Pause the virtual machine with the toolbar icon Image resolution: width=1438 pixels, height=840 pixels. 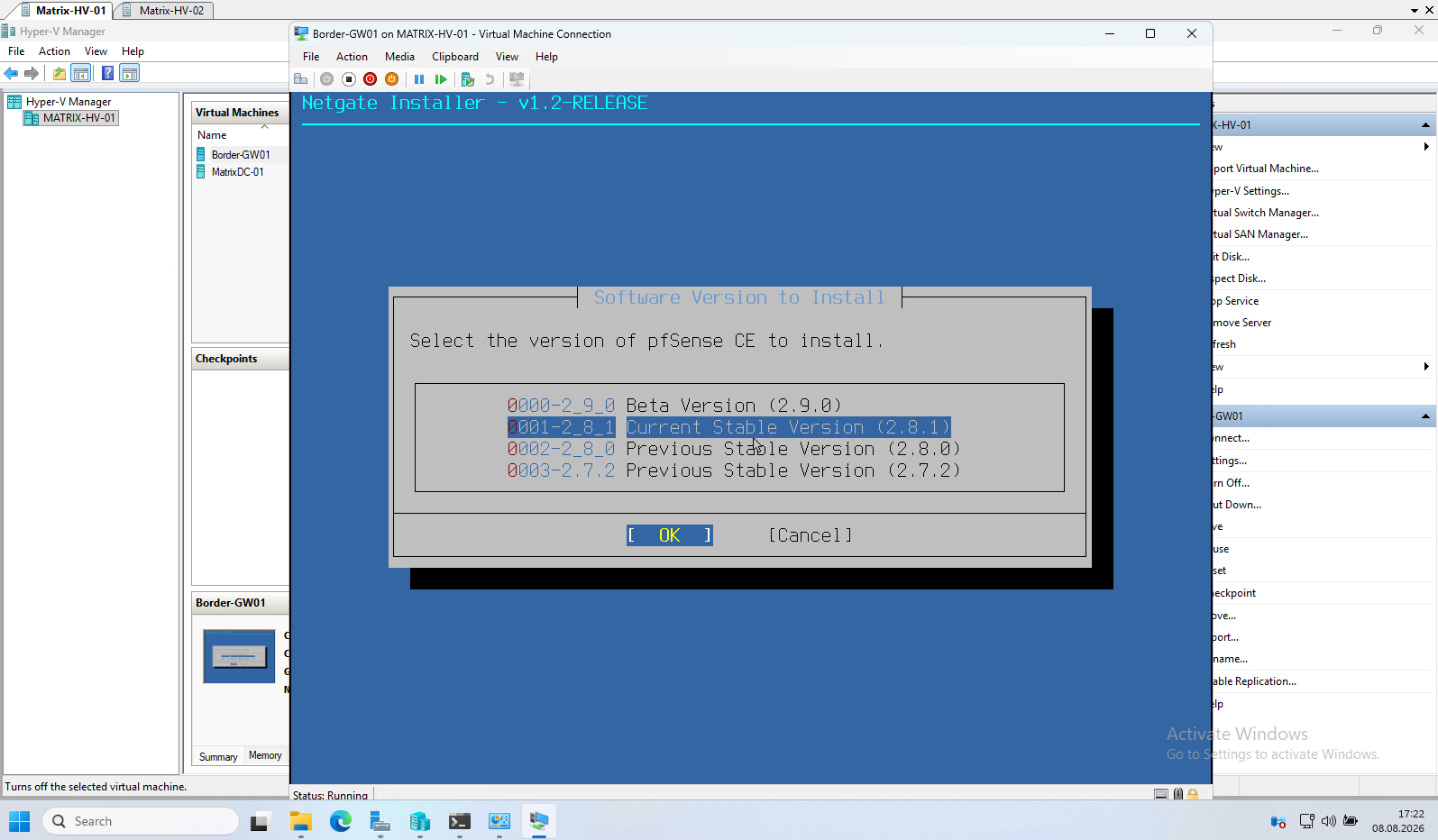[419, 79]
